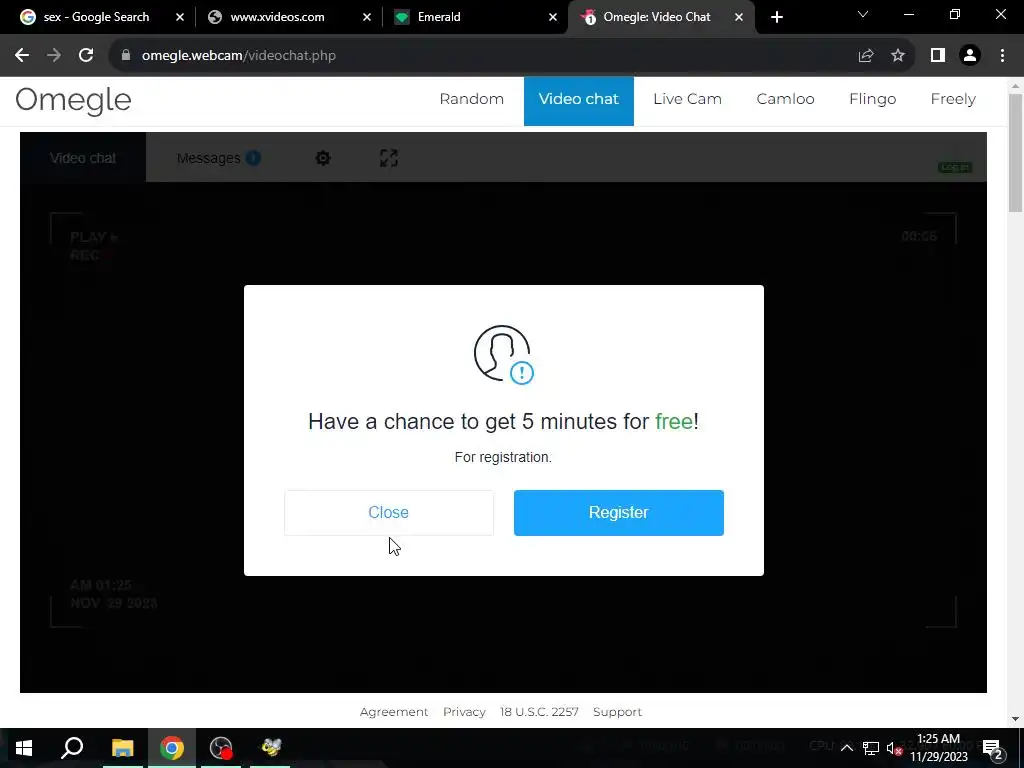Open Windows taskbar search icon

pyautogui.click(x=72, y=748)
